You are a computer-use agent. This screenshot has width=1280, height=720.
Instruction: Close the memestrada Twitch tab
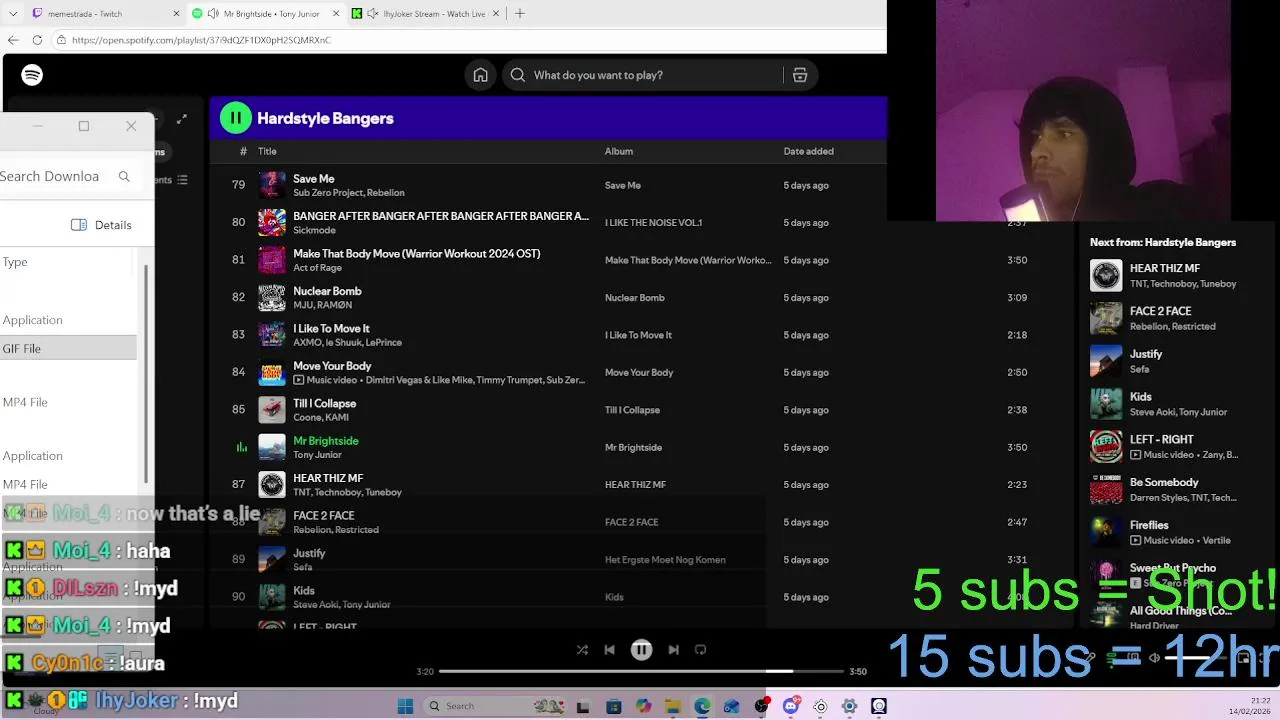coord(177,14)
